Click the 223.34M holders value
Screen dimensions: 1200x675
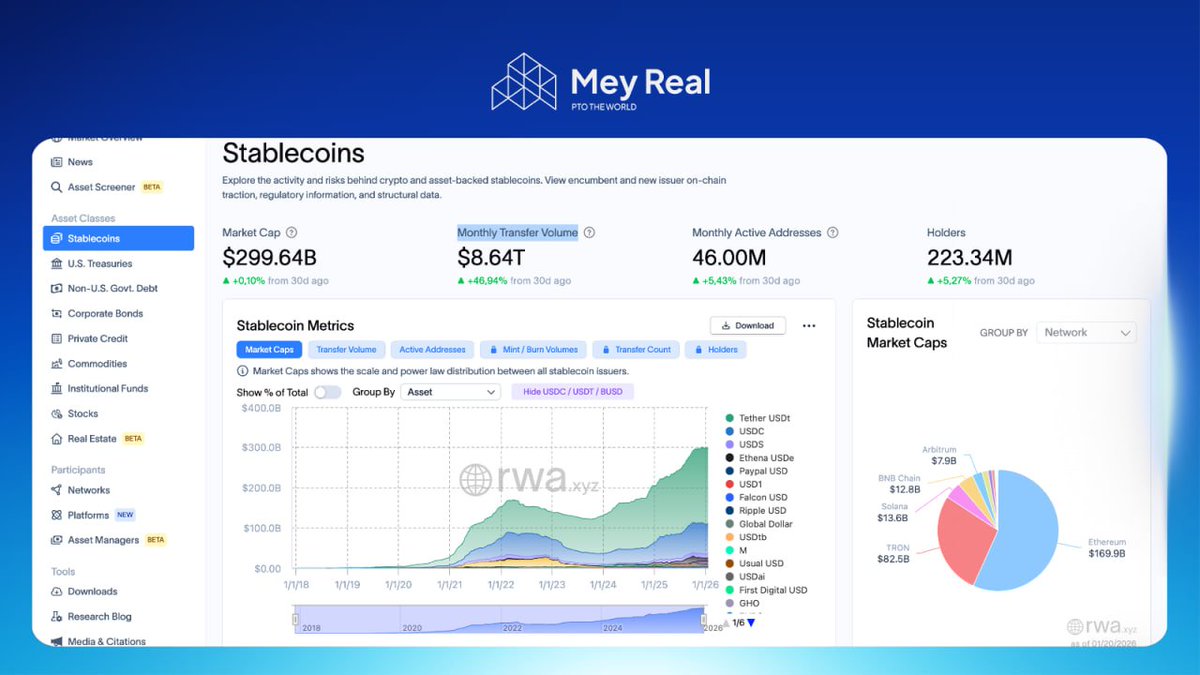pyautogui.click(x=969, y=257)
